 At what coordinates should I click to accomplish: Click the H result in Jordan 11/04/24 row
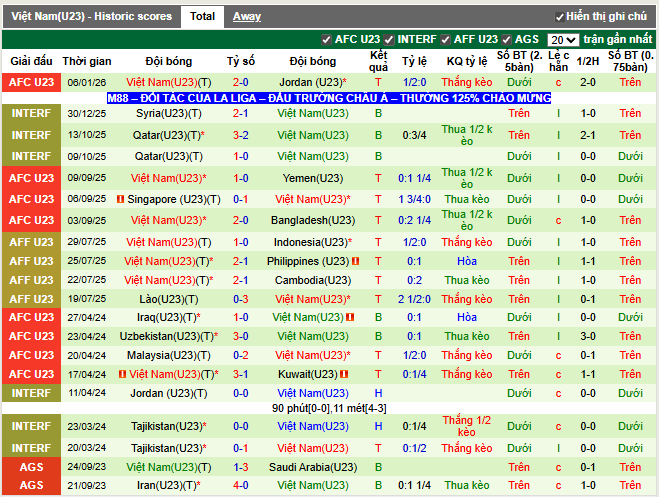coord(378,393)
